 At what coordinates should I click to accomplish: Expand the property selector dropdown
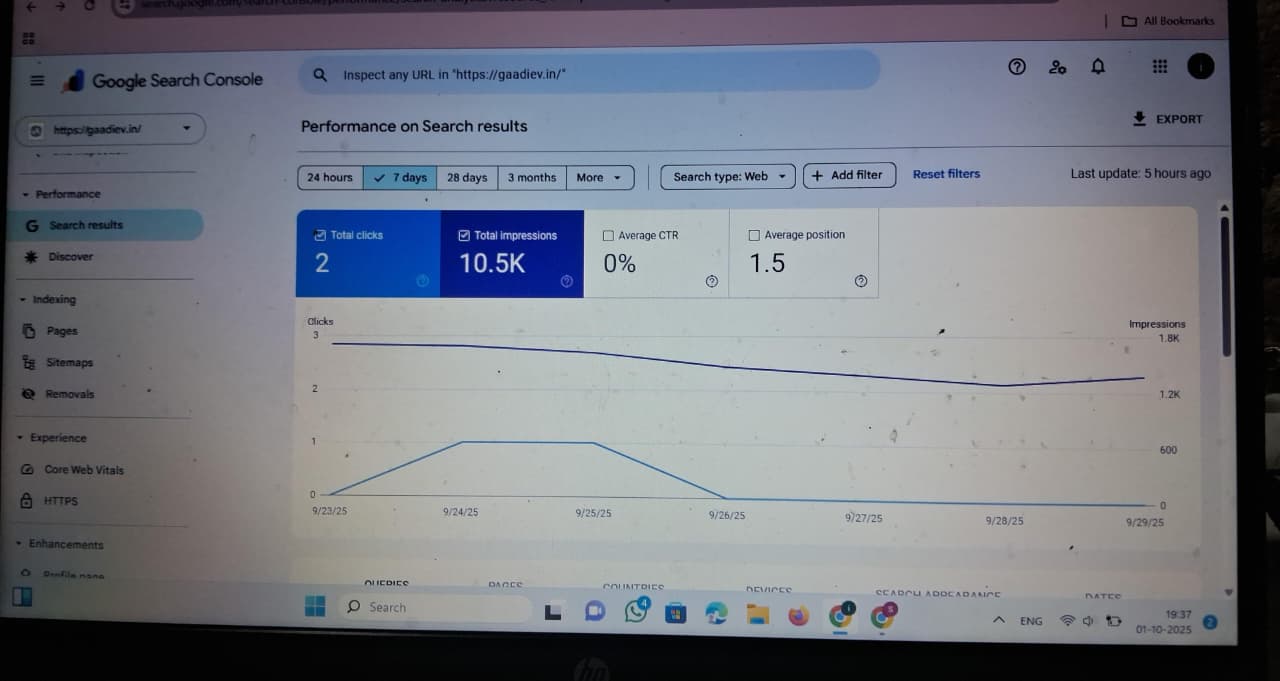coord(186,128)
